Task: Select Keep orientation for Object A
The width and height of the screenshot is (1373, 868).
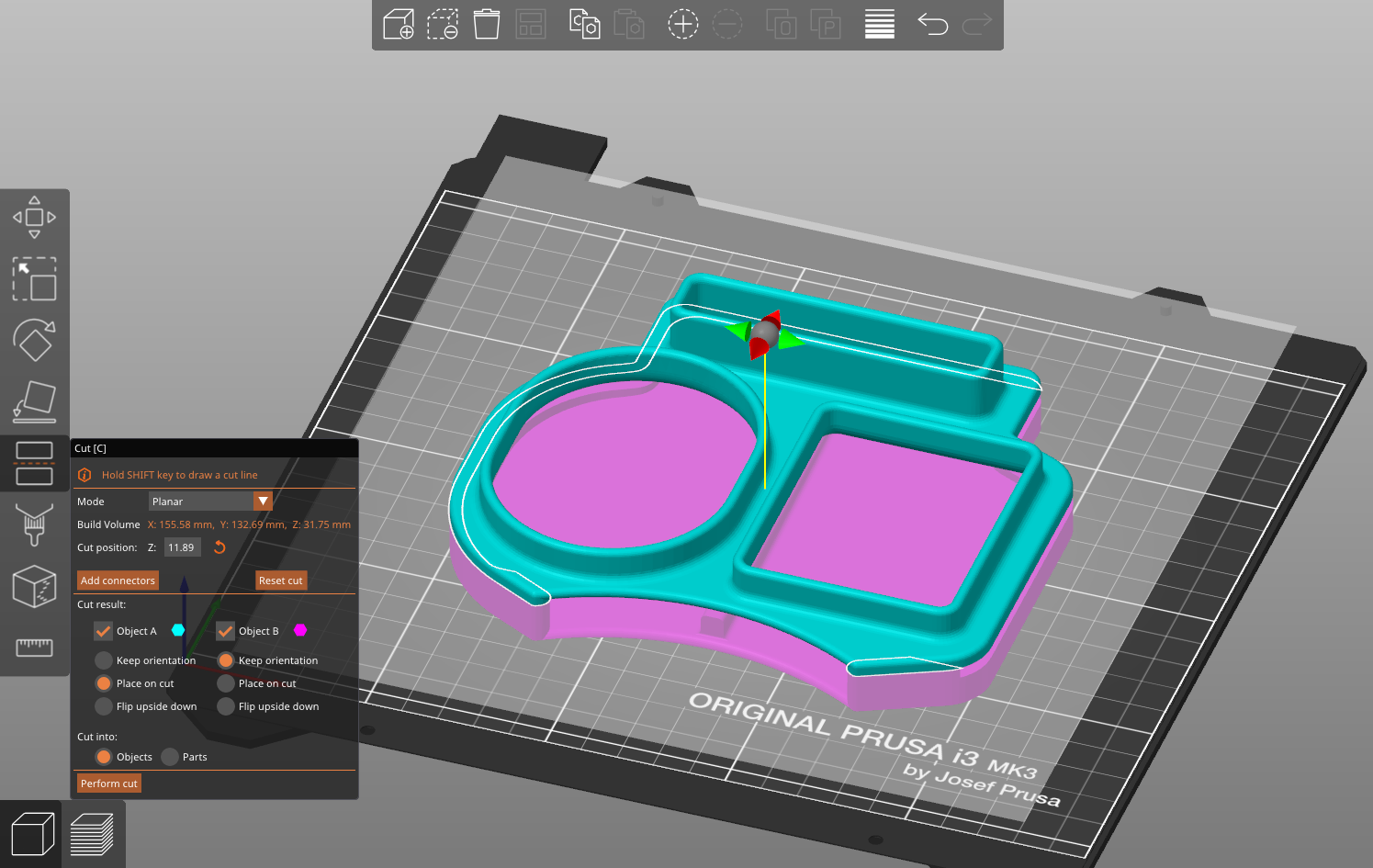Action: pyautogui.click(x=104, y=660)
